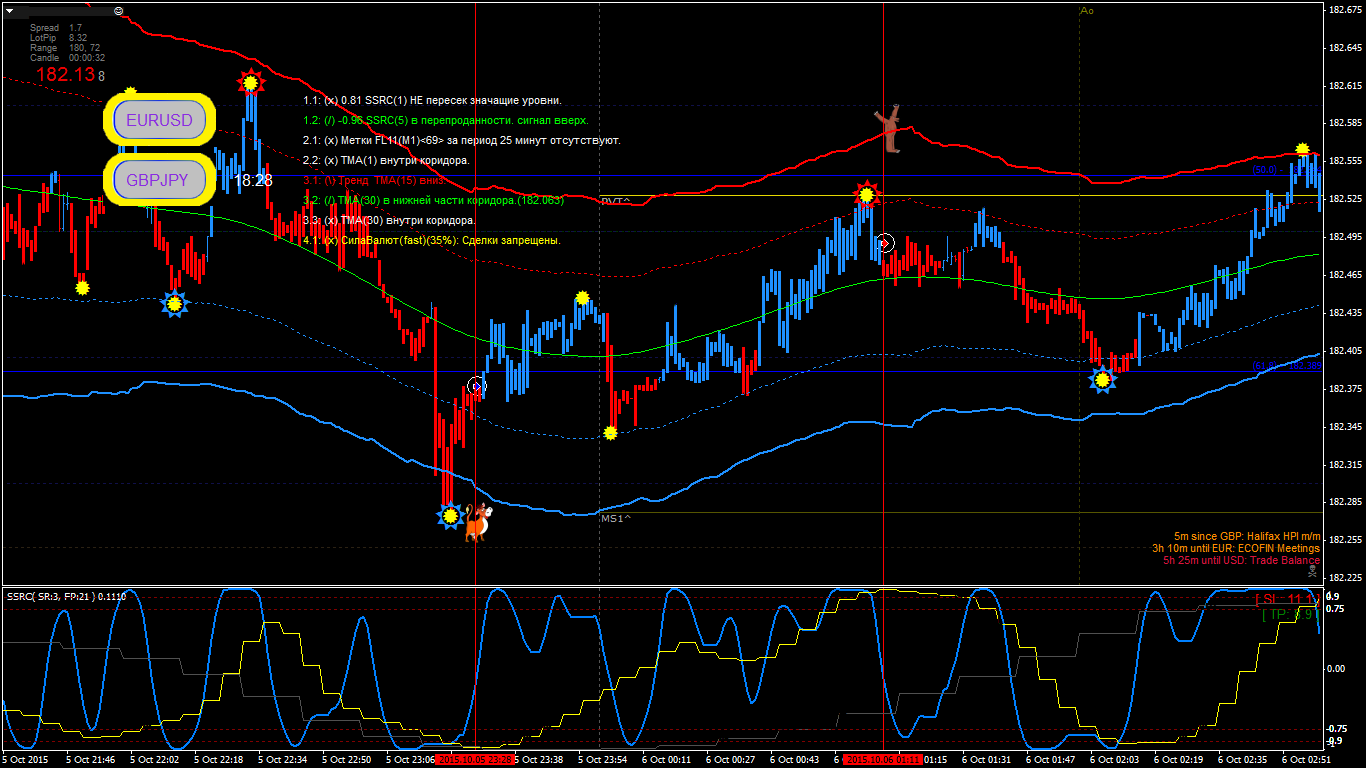Click signal line 1.1 about SSRC(1)
Screen dimensions: 1366x768
(432, 100)
